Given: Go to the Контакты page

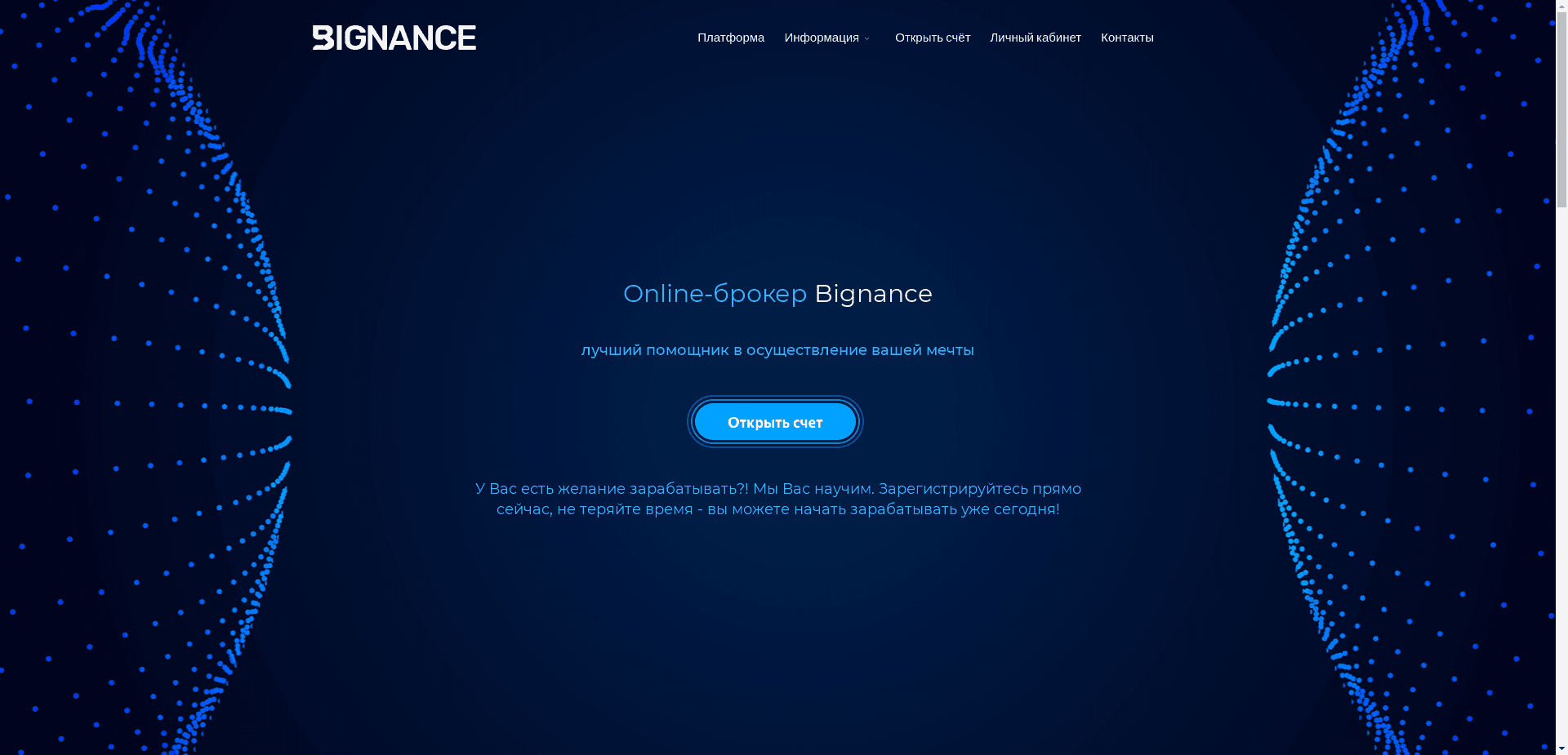Looking at the screenshot, I should tap(1127, 38).
